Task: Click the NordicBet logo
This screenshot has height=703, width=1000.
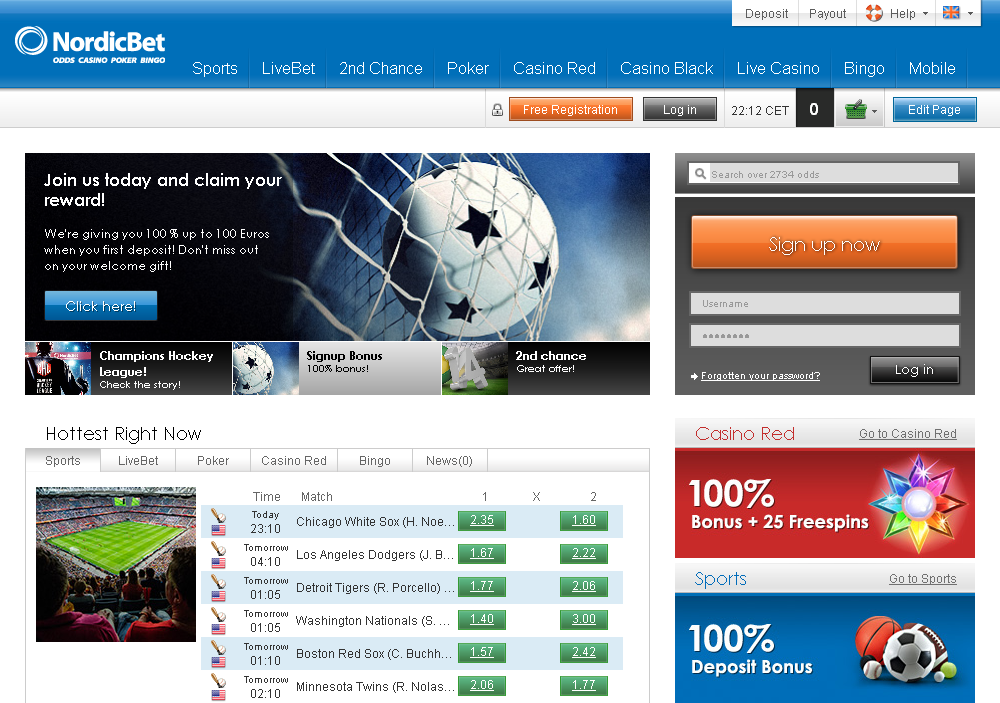Action: click(x=90, y=45)
